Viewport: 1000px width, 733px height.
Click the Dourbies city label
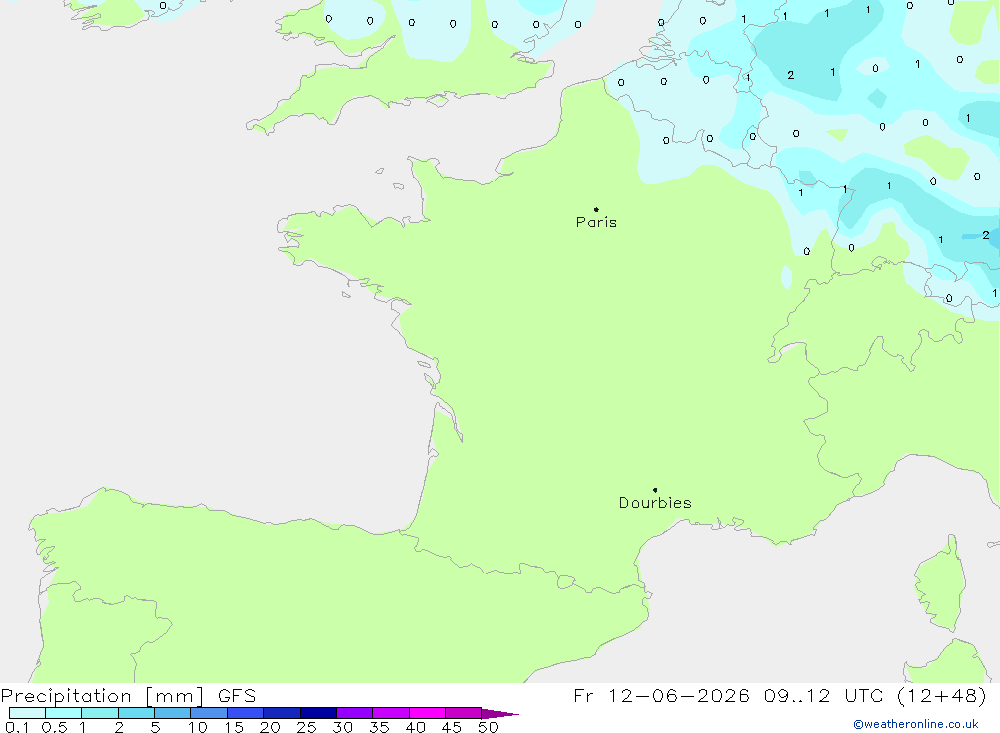coord(655,503)
